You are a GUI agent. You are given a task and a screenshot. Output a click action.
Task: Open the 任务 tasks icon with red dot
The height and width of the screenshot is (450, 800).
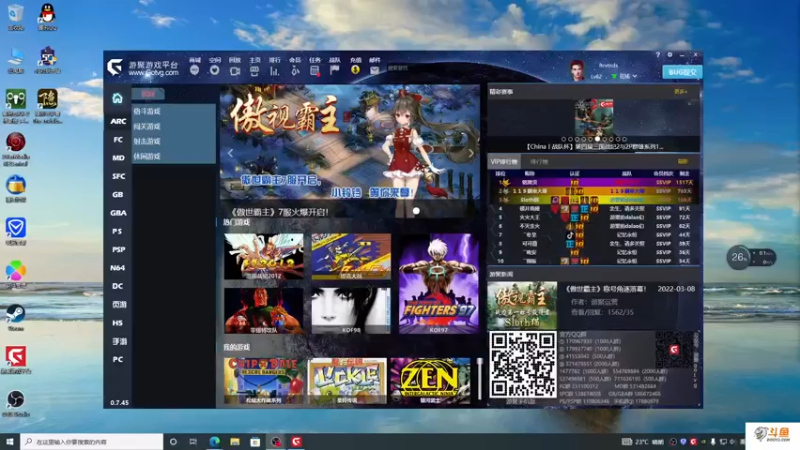[x=315, y=71]
